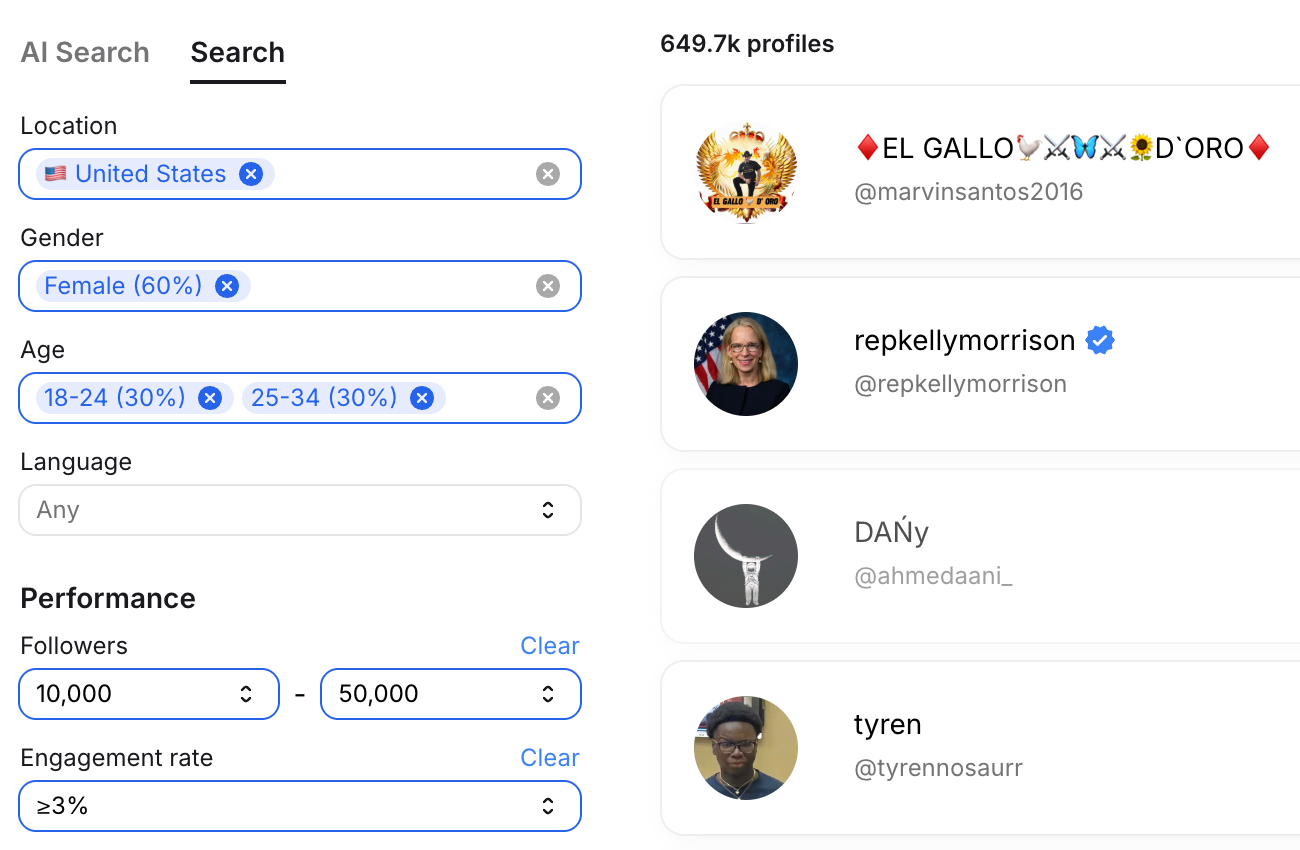Click the @ahmedaani_ username
This screenshot has width=1300, height=850.
(x=934, y=576)
